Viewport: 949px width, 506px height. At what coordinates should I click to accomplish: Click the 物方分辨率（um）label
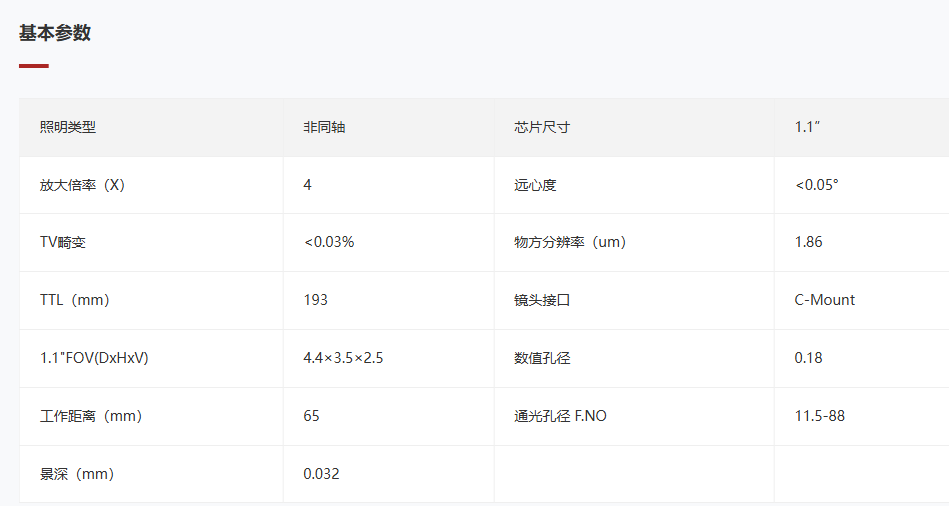point(570,242)
